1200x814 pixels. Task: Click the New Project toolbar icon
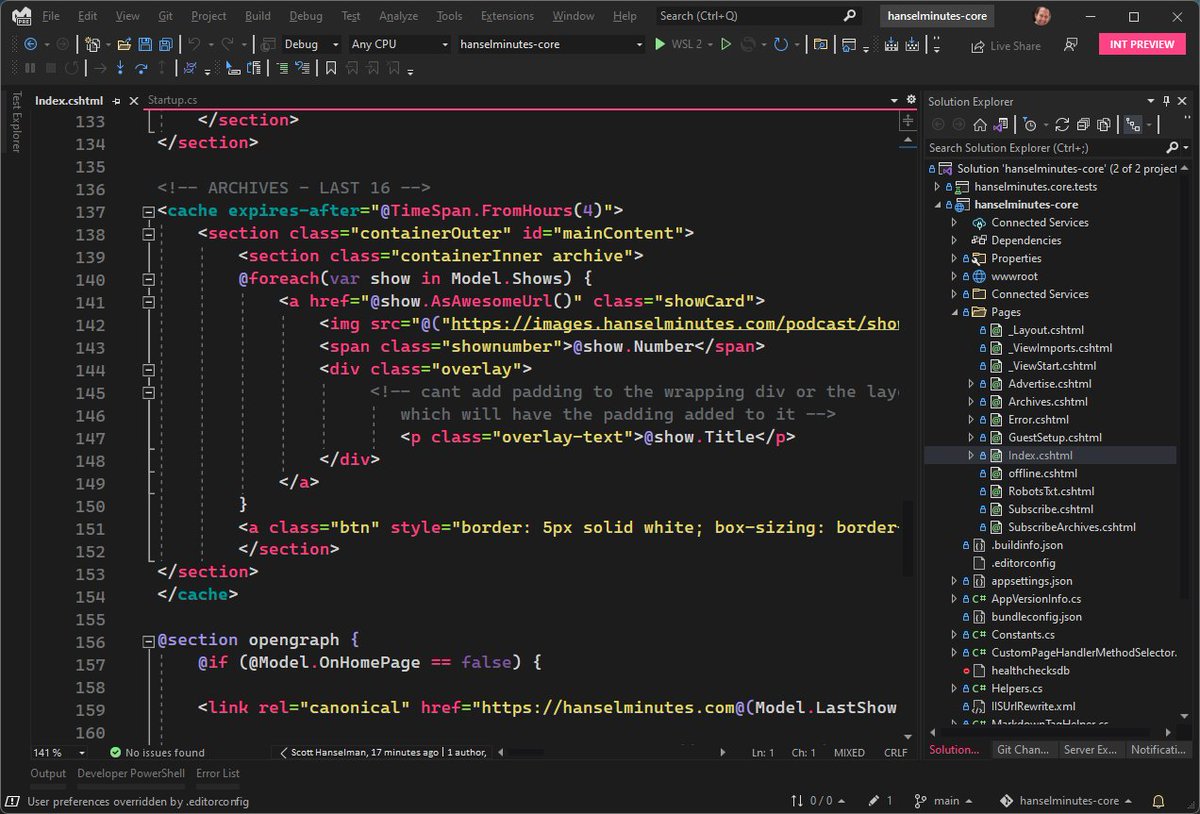tap(92, 44)
